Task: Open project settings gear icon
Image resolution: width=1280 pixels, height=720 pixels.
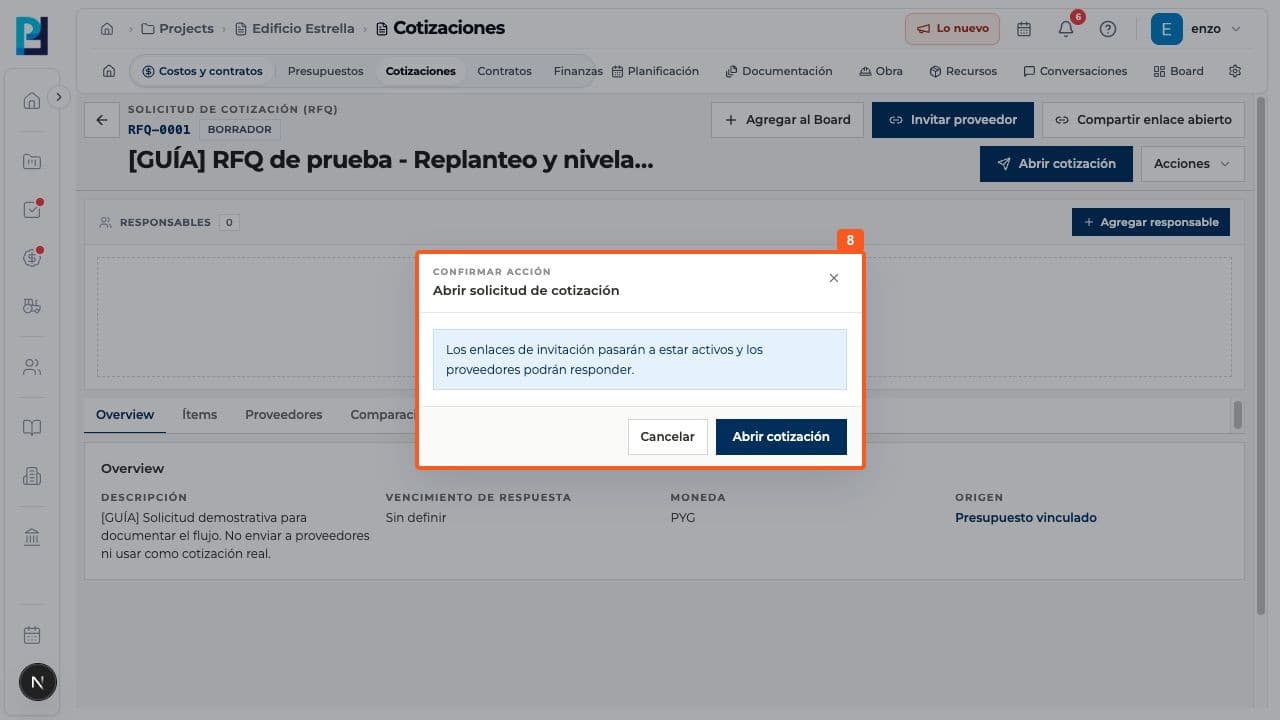Action: (1235, 71)
